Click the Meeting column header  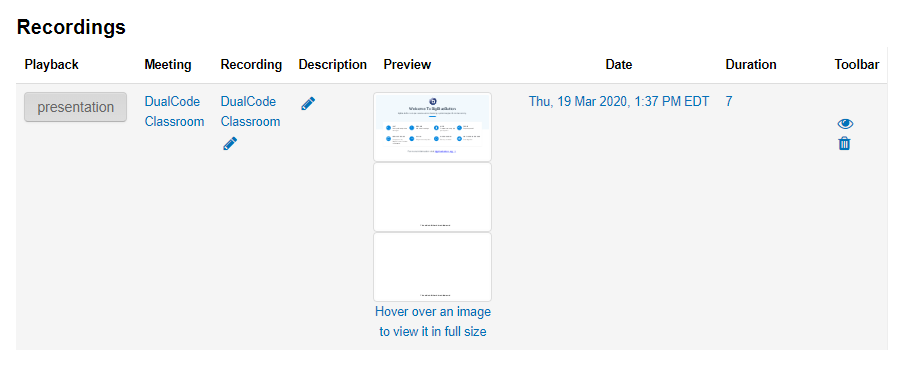[168, 64]
